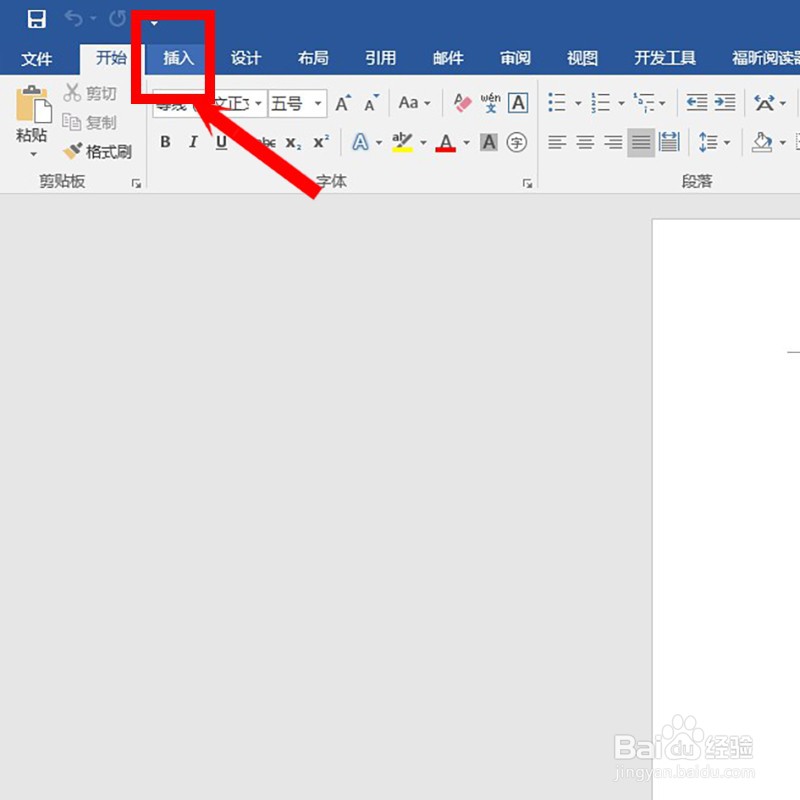800x800 pixels.
Task: Apply the yellow text highlight color
Action: (402, 142)
